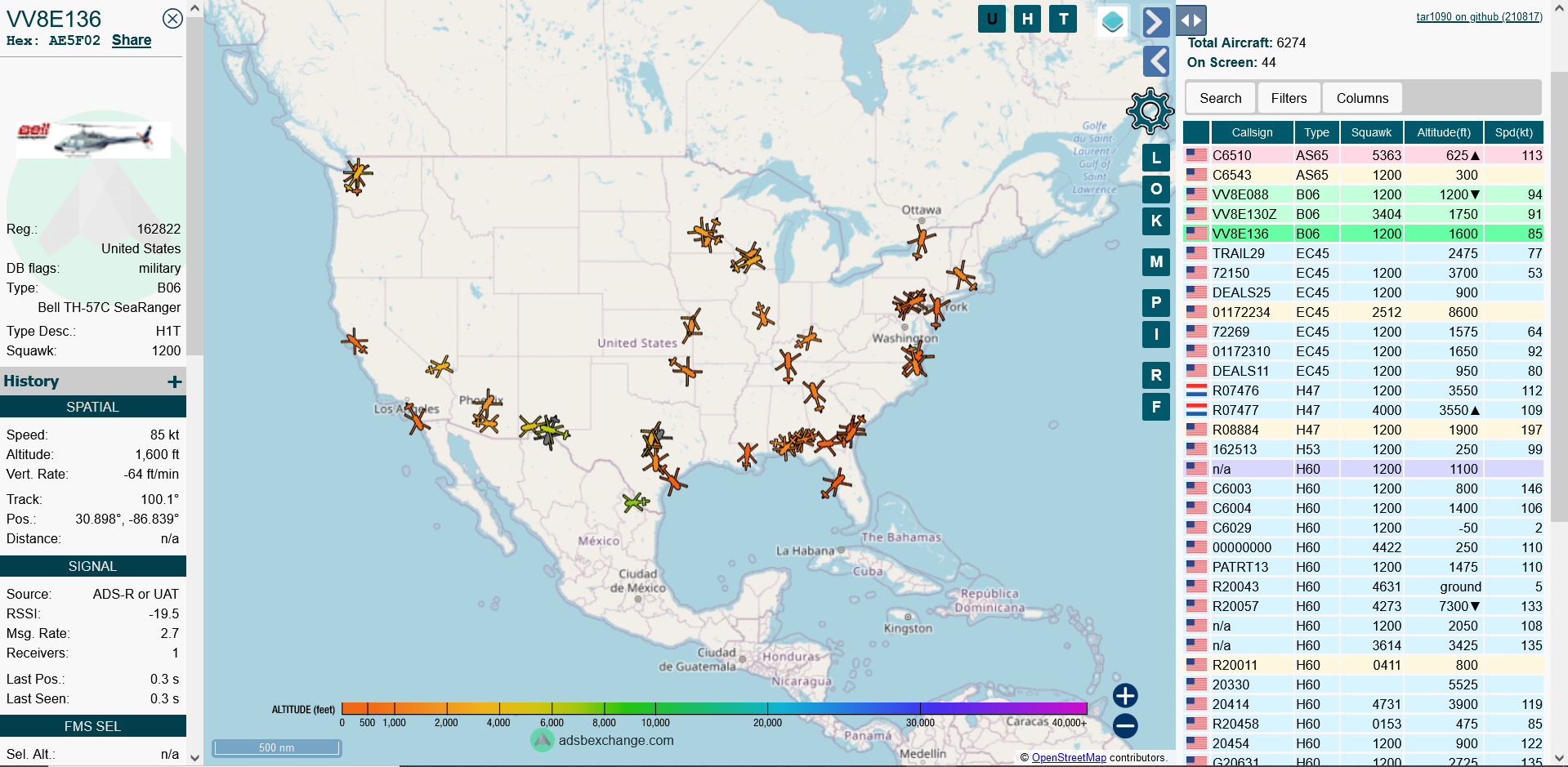Open the Filters tab
This screenshot has height=767, width=1568.
pyautogui.click(x=1289, y=98)
